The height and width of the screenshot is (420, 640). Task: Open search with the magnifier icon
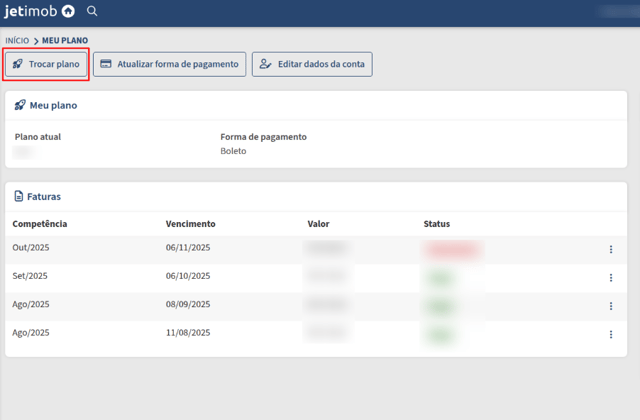(x=92, y=11)
